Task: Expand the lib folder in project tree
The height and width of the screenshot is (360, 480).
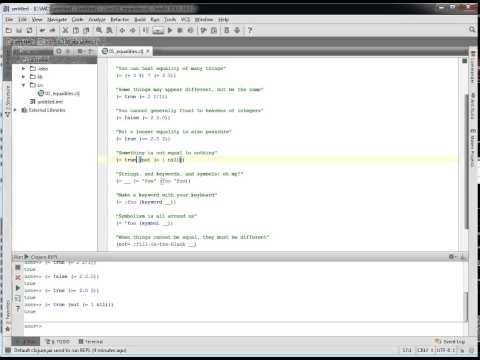Action: 23,77
